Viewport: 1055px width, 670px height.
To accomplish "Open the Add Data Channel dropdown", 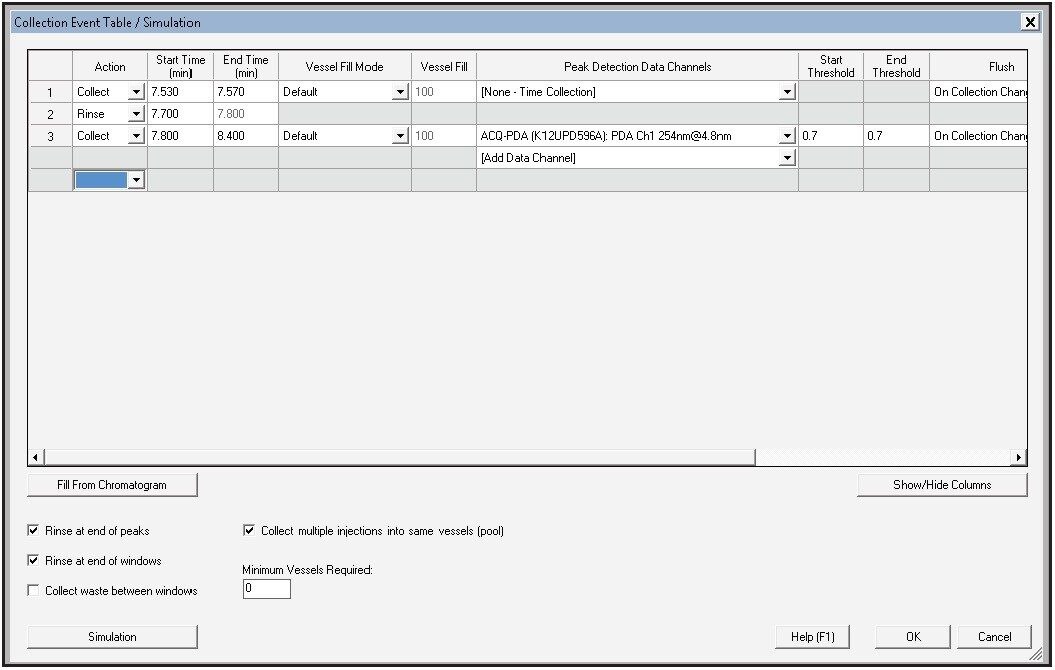I will [x=787, y=158].
